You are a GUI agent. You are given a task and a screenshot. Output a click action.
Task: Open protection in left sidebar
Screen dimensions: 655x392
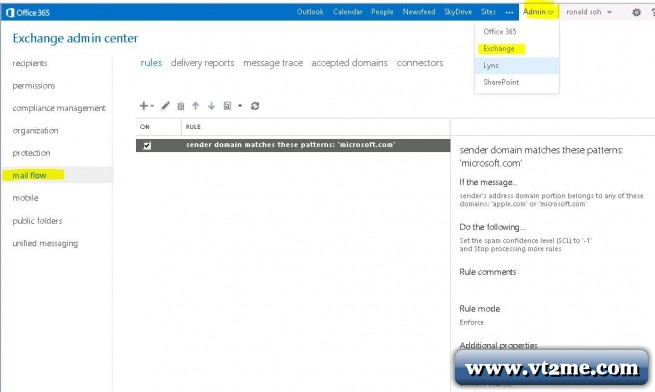coord(31,153)
